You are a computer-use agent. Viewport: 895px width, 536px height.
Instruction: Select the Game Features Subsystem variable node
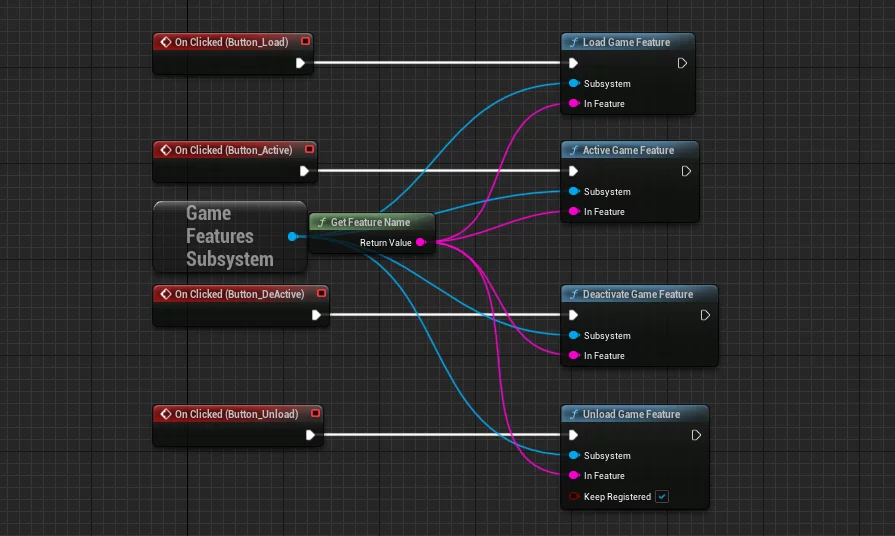(229, 237)
